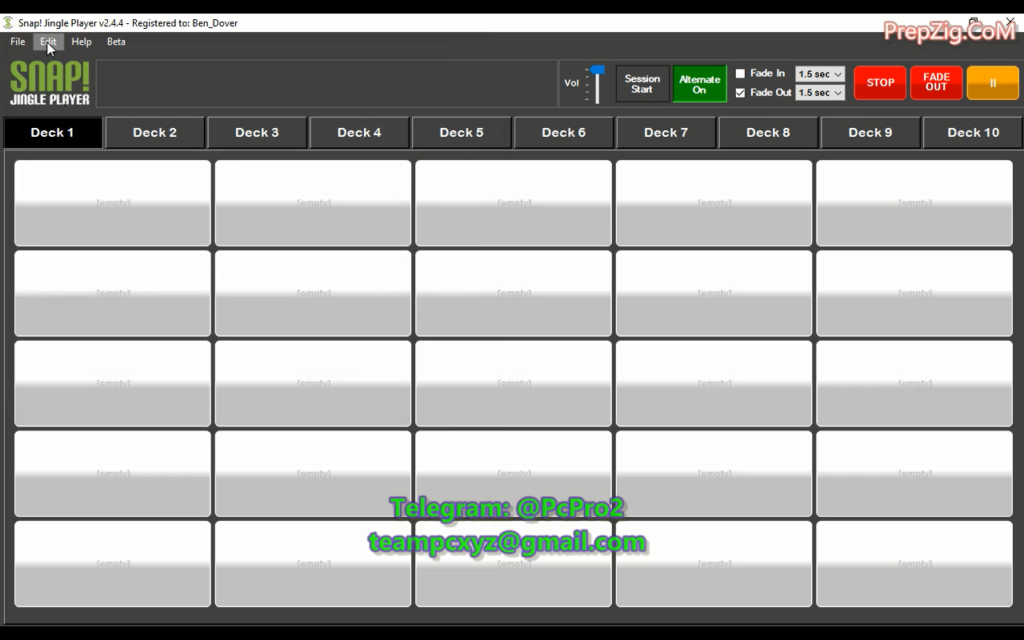Click the Snap! Jingle Player logo
Screen dimensions: 1024x640
tap(50, 83)
